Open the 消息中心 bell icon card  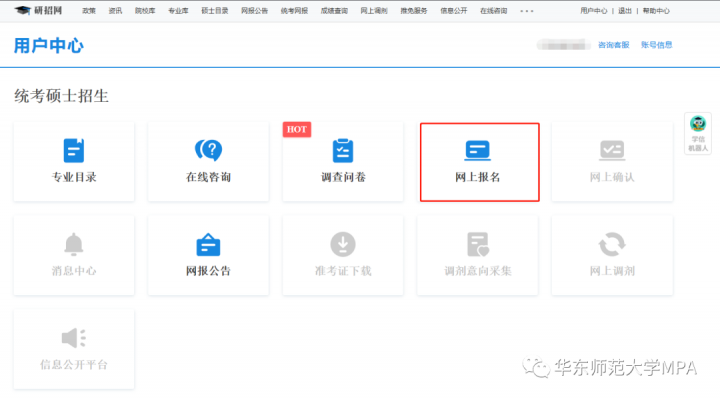click(x=74, y=255)
